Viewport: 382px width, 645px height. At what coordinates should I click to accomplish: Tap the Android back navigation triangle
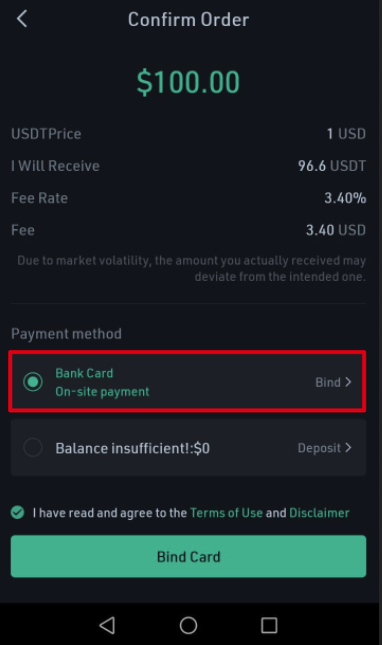coord(107,625)
